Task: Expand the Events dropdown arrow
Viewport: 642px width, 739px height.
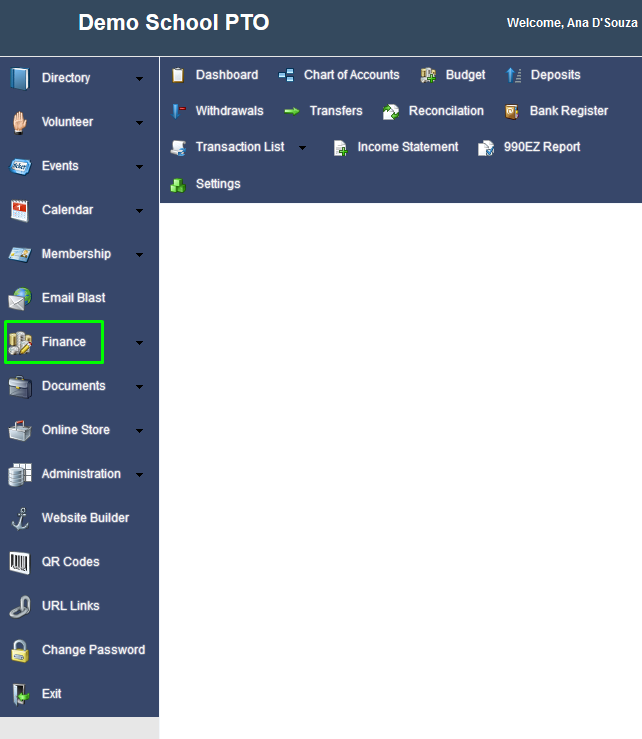Action: point(139,167)
